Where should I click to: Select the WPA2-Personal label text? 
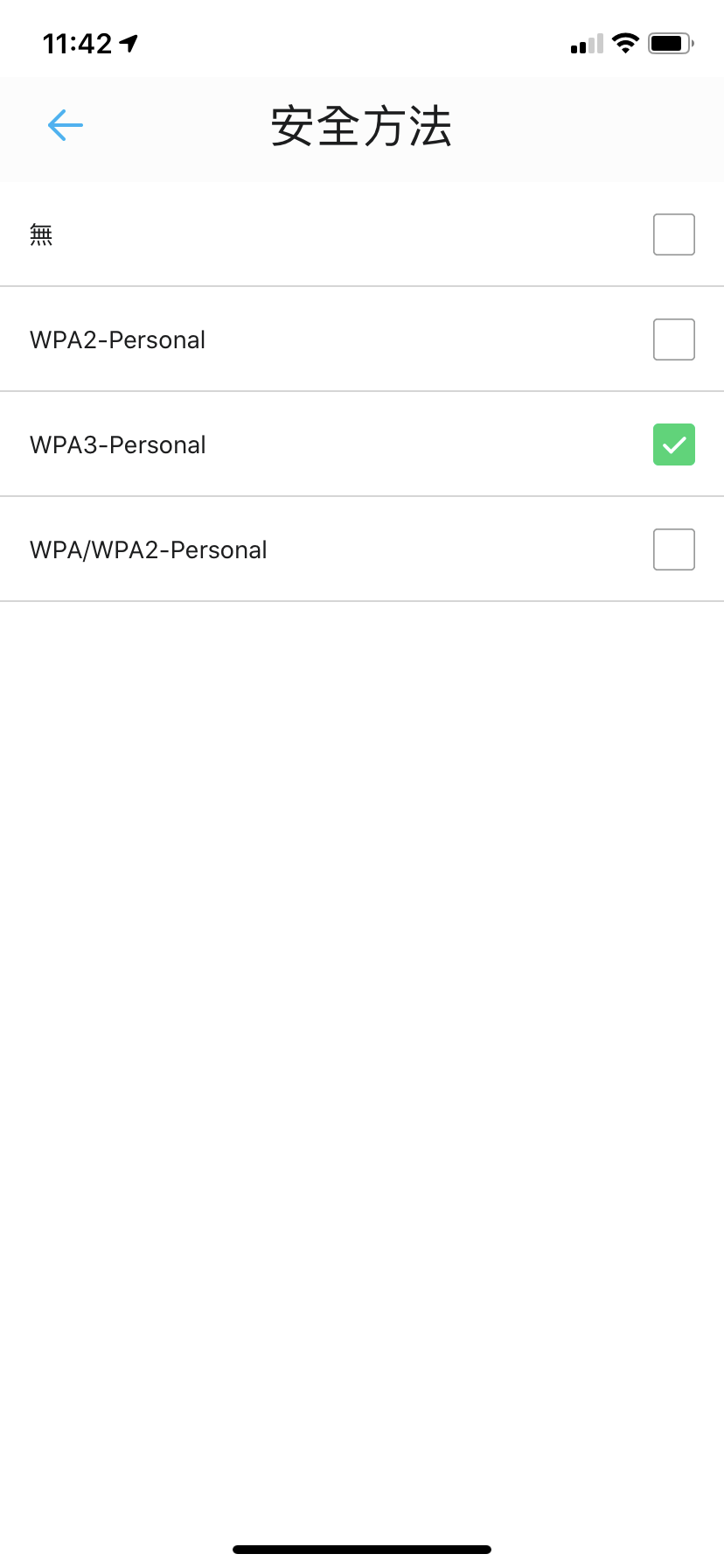click(118, 339)
